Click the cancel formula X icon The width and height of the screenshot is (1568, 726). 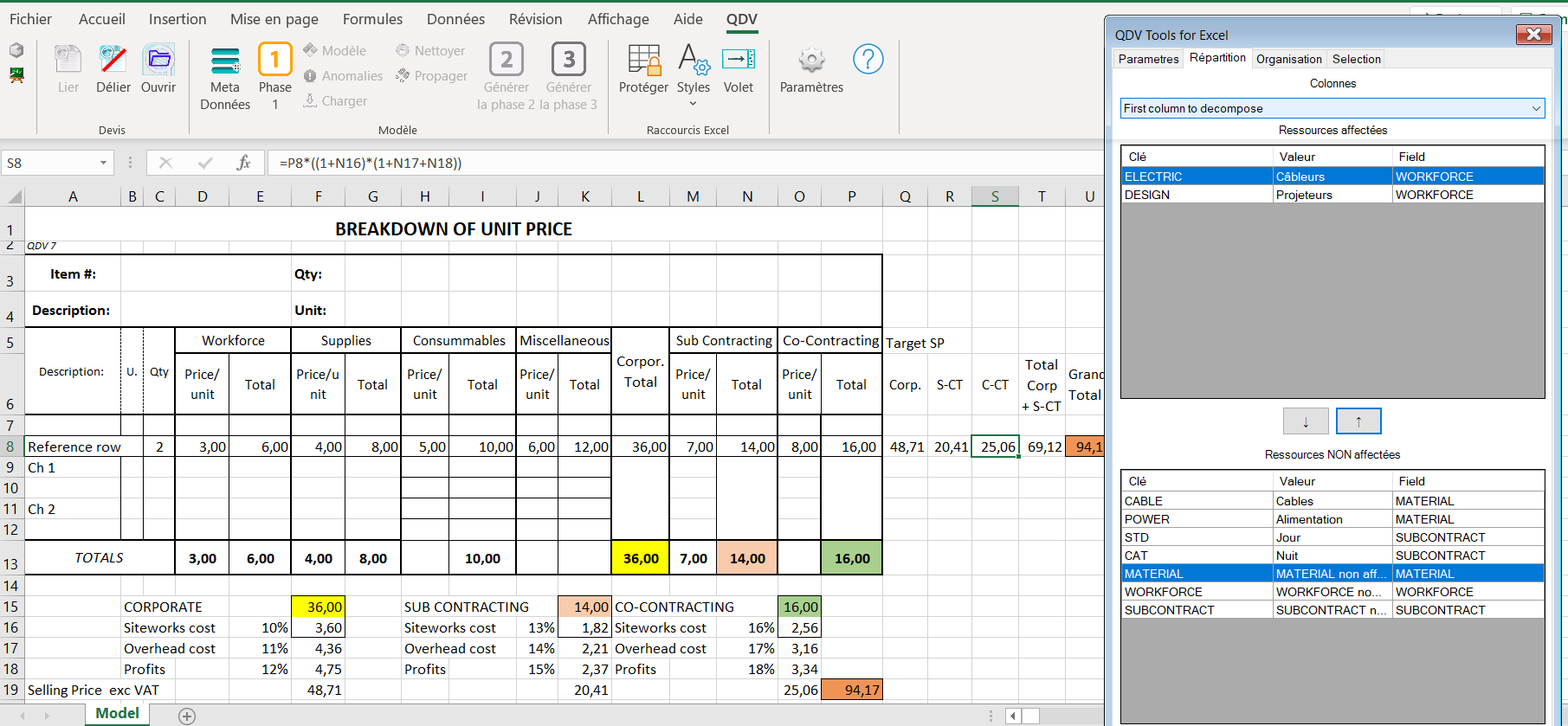click(x=165, y=163)
